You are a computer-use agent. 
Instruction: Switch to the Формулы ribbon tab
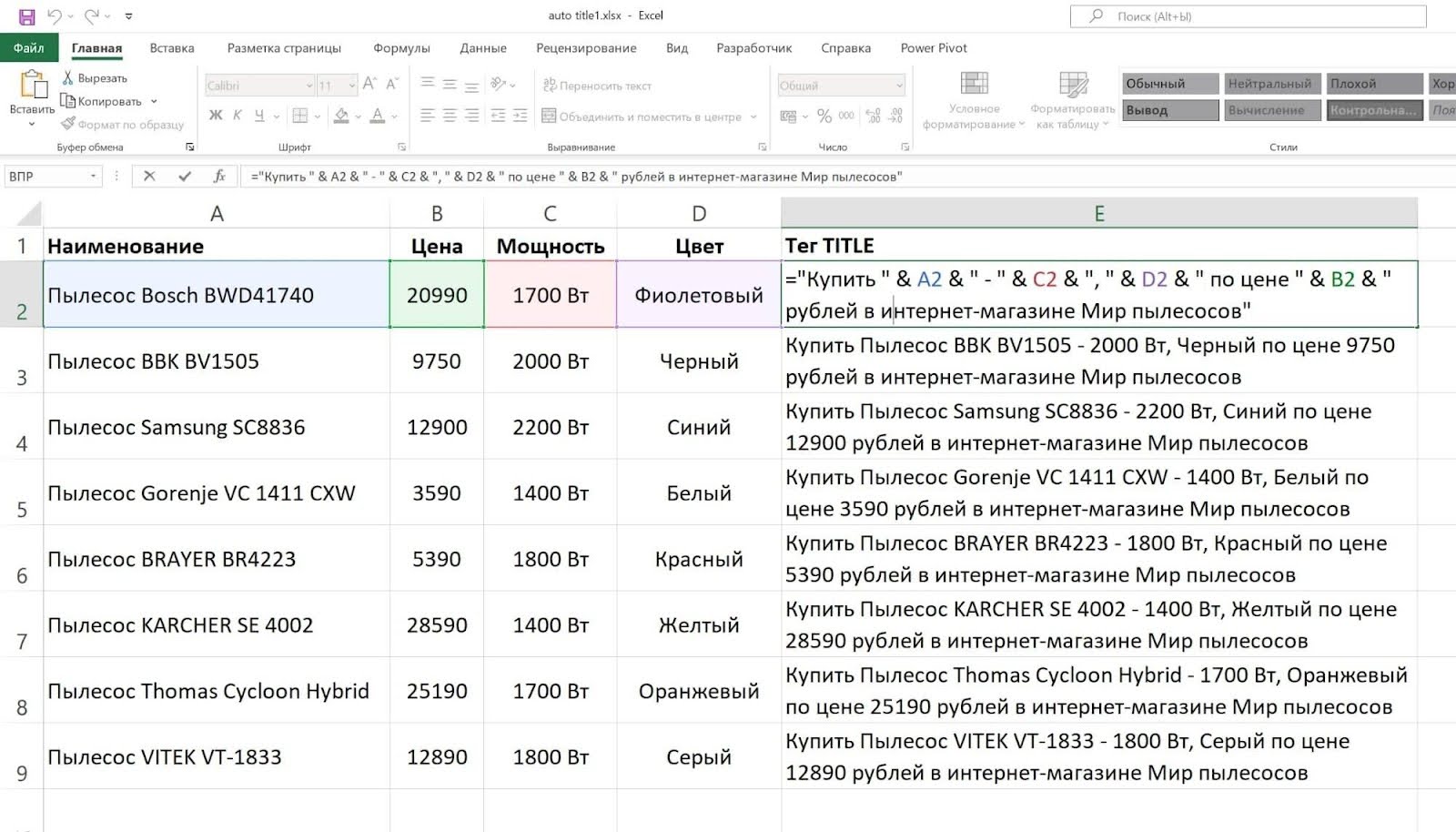(400, 47)
